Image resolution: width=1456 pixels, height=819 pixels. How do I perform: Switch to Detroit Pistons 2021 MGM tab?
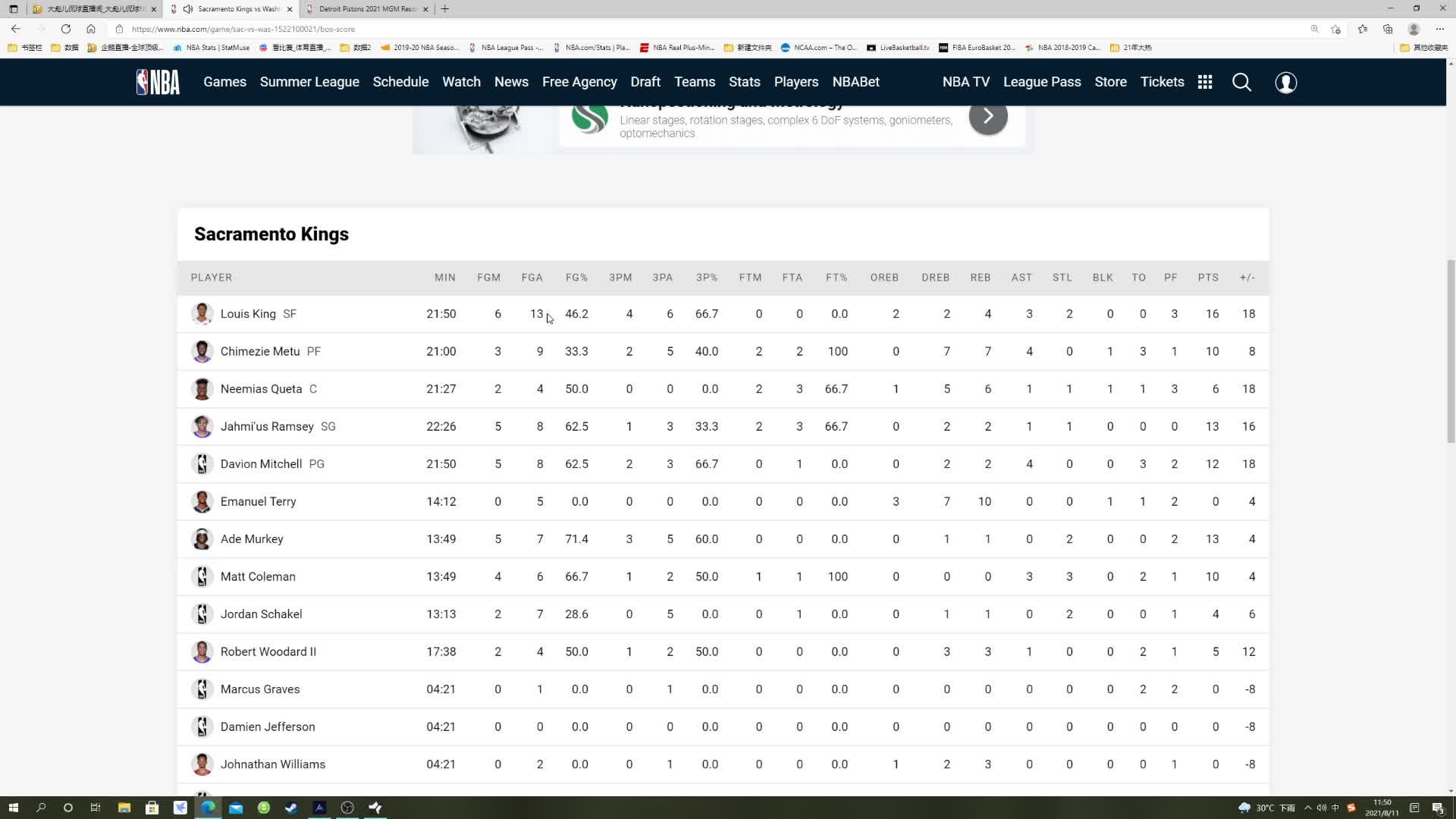(367, 9)
